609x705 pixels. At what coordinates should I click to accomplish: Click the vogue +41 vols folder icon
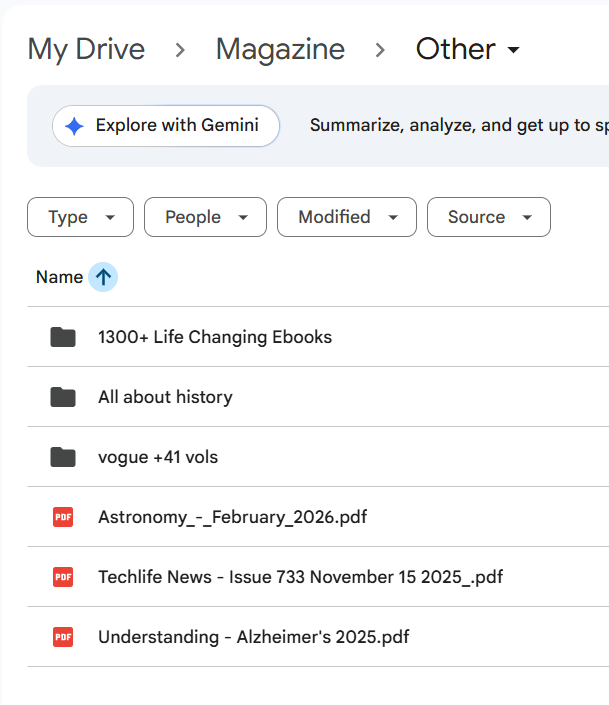tap(63, 457)
